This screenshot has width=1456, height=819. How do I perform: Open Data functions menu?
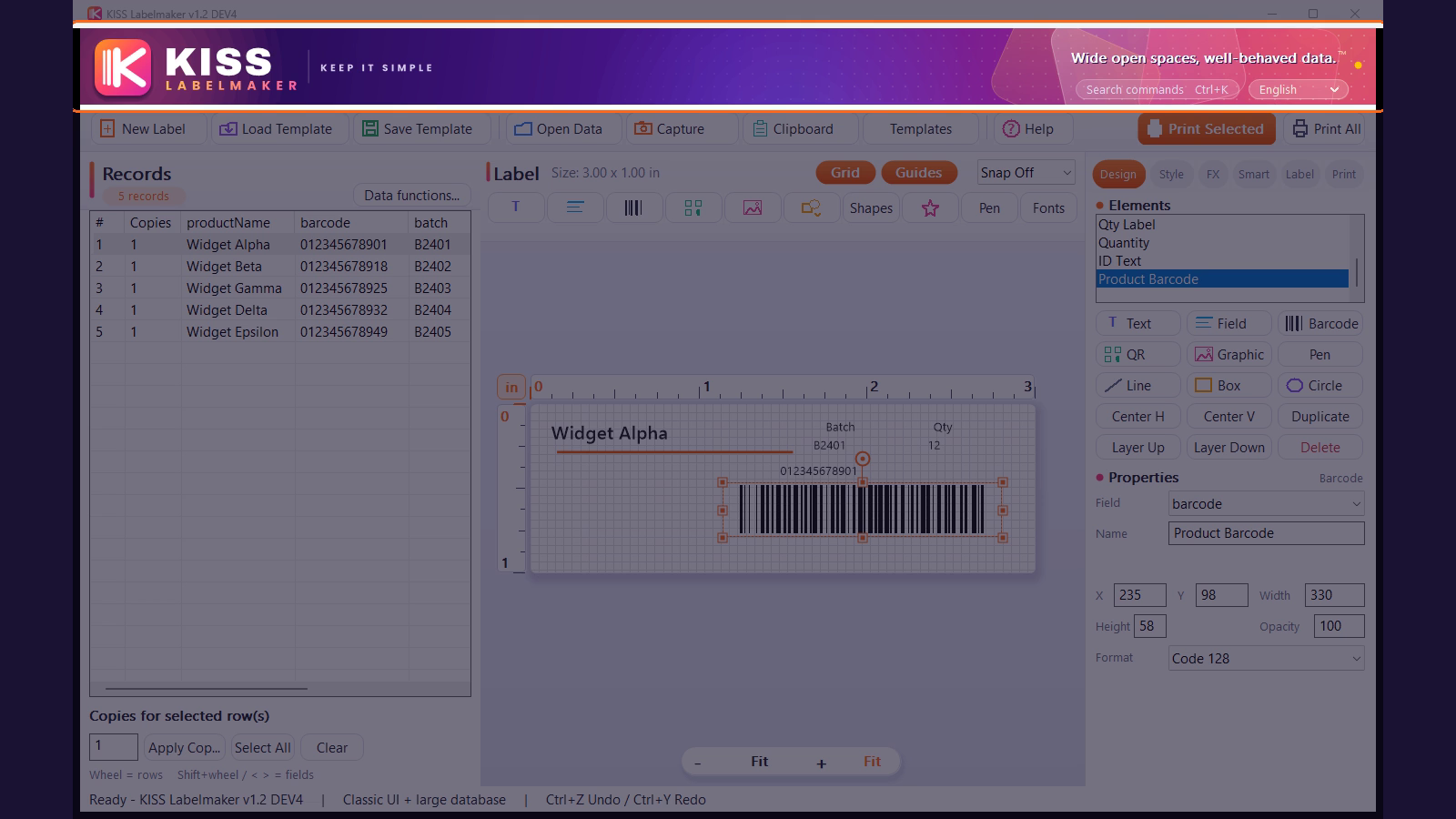411,196
